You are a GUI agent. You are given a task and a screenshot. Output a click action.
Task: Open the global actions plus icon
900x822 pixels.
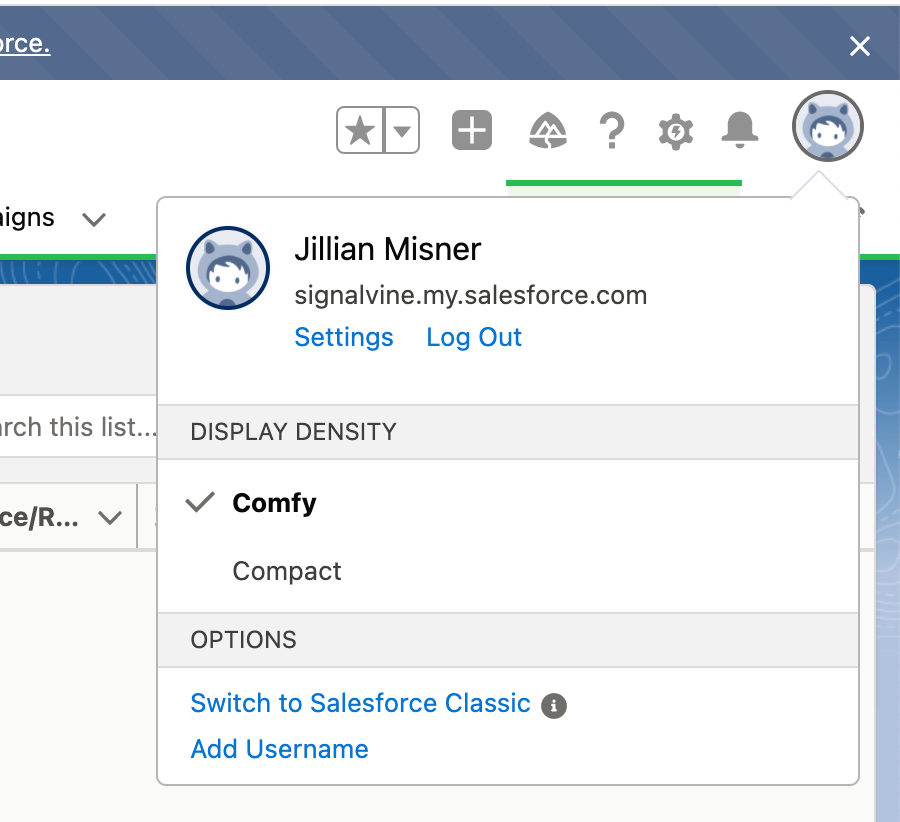[x=471, y=130]
